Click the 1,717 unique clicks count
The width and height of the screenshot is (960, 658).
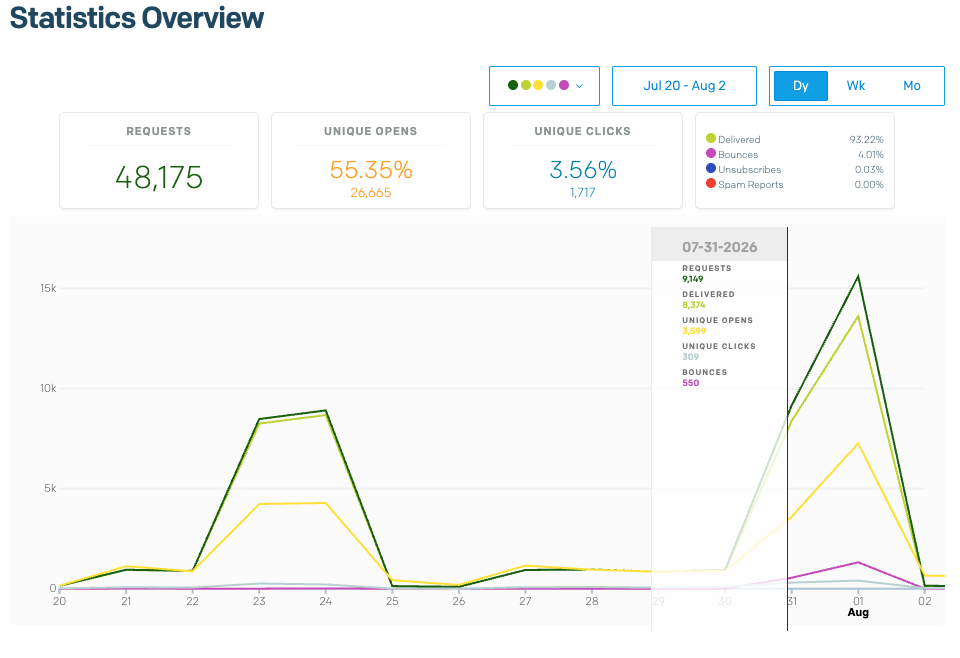pyautogui.click(x=583, y=193)
